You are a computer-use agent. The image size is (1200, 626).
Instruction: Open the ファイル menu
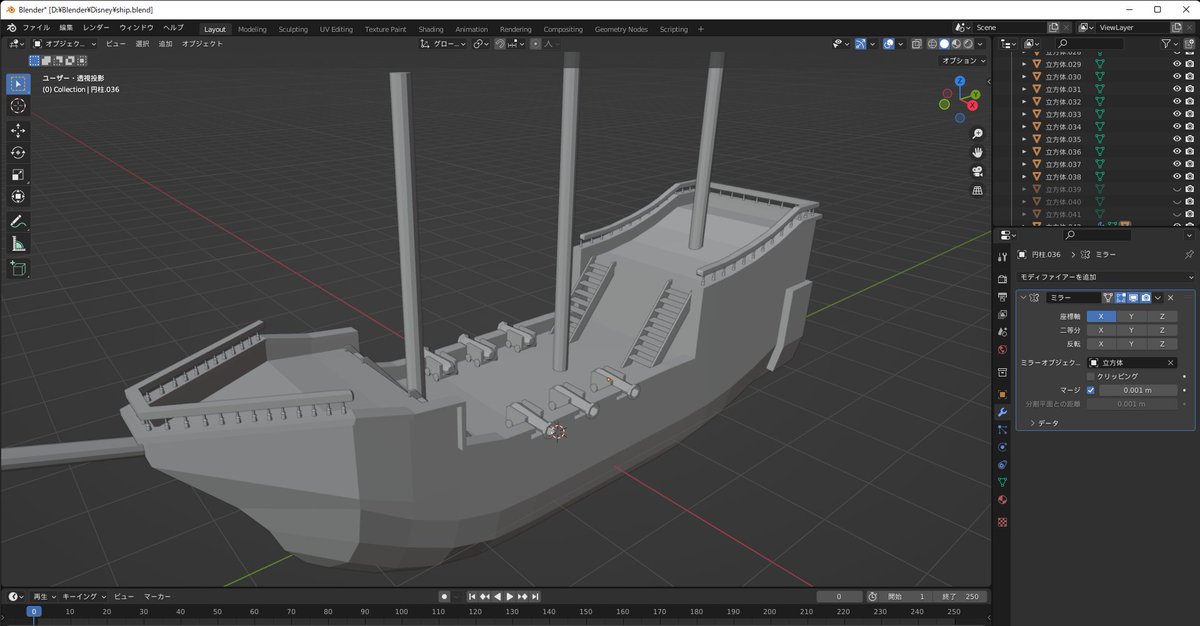point(35,28)
